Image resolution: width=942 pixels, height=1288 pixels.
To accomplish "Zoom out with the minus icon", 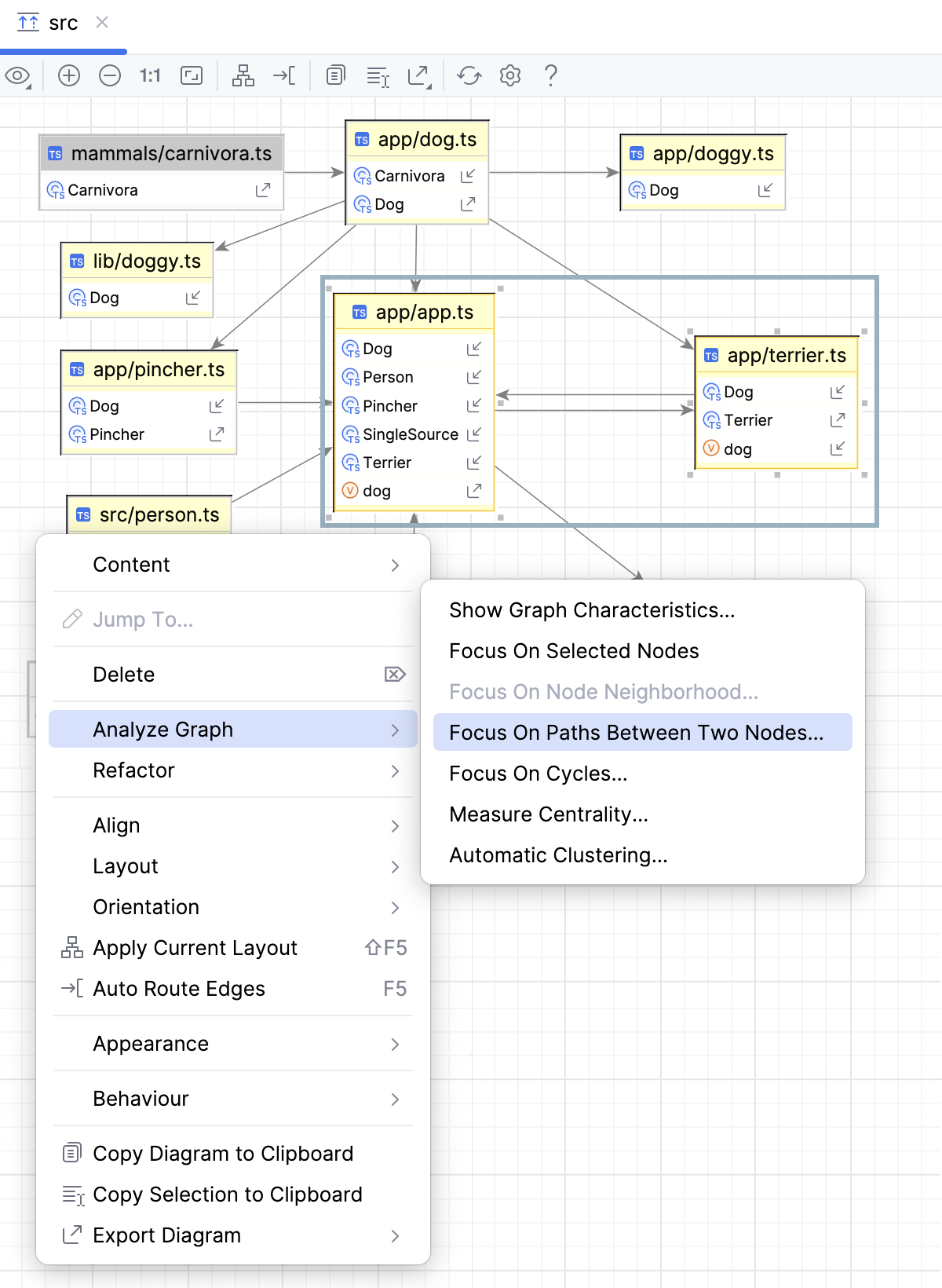I will click(x=110, y=75).
